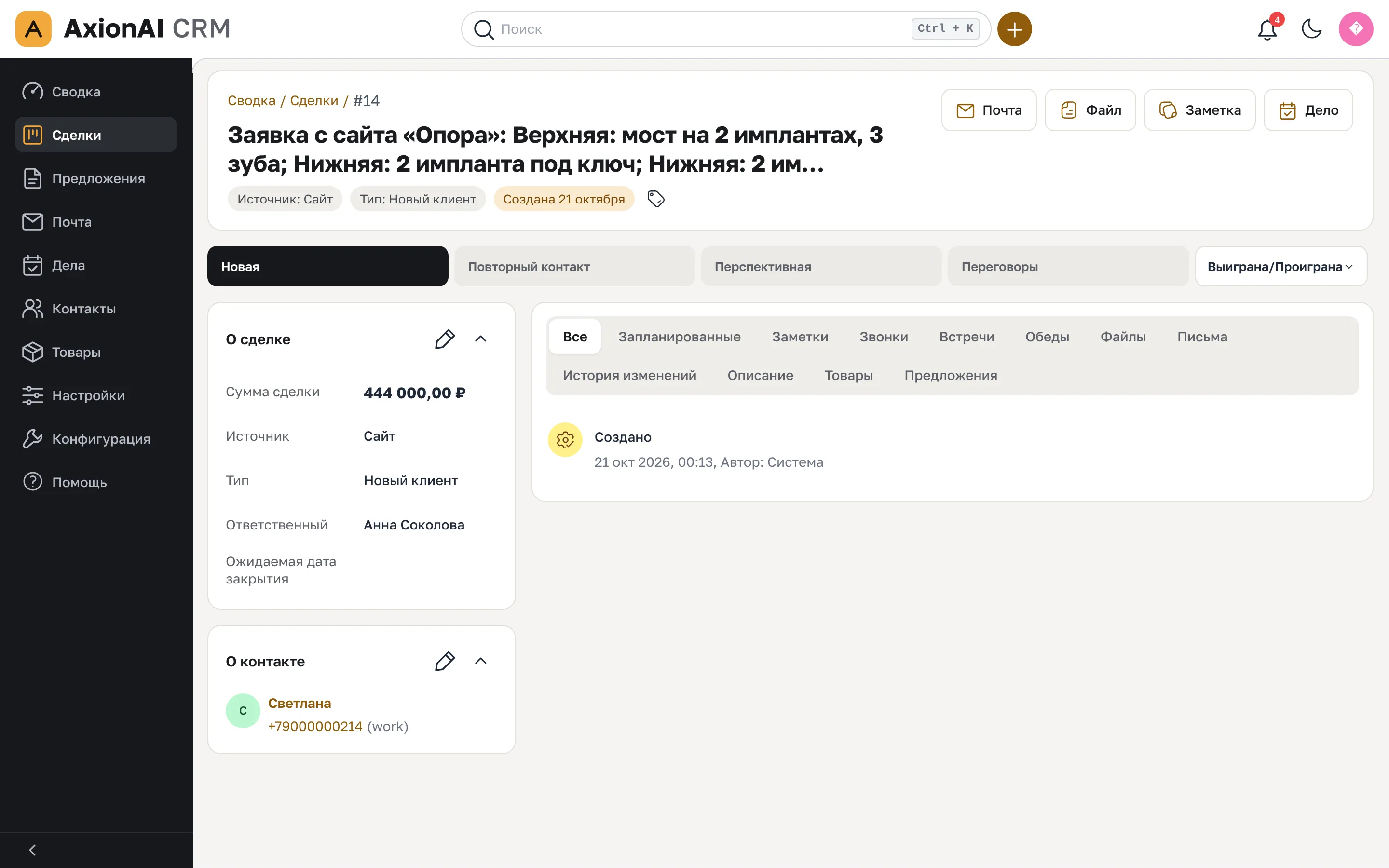Viewport: 1389px width, 868px height.
Task: Set stage to Переговоры
Action: [1068, 266]
